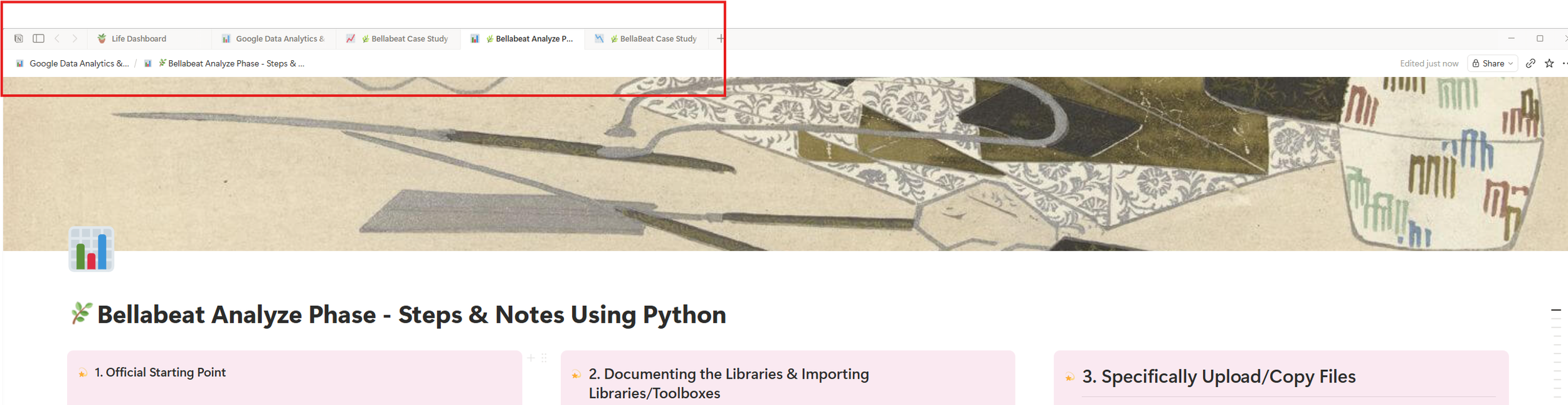The image size is (1568, 405).
Task: Click star icon of Official Starting Point callout
Action: 82,373
